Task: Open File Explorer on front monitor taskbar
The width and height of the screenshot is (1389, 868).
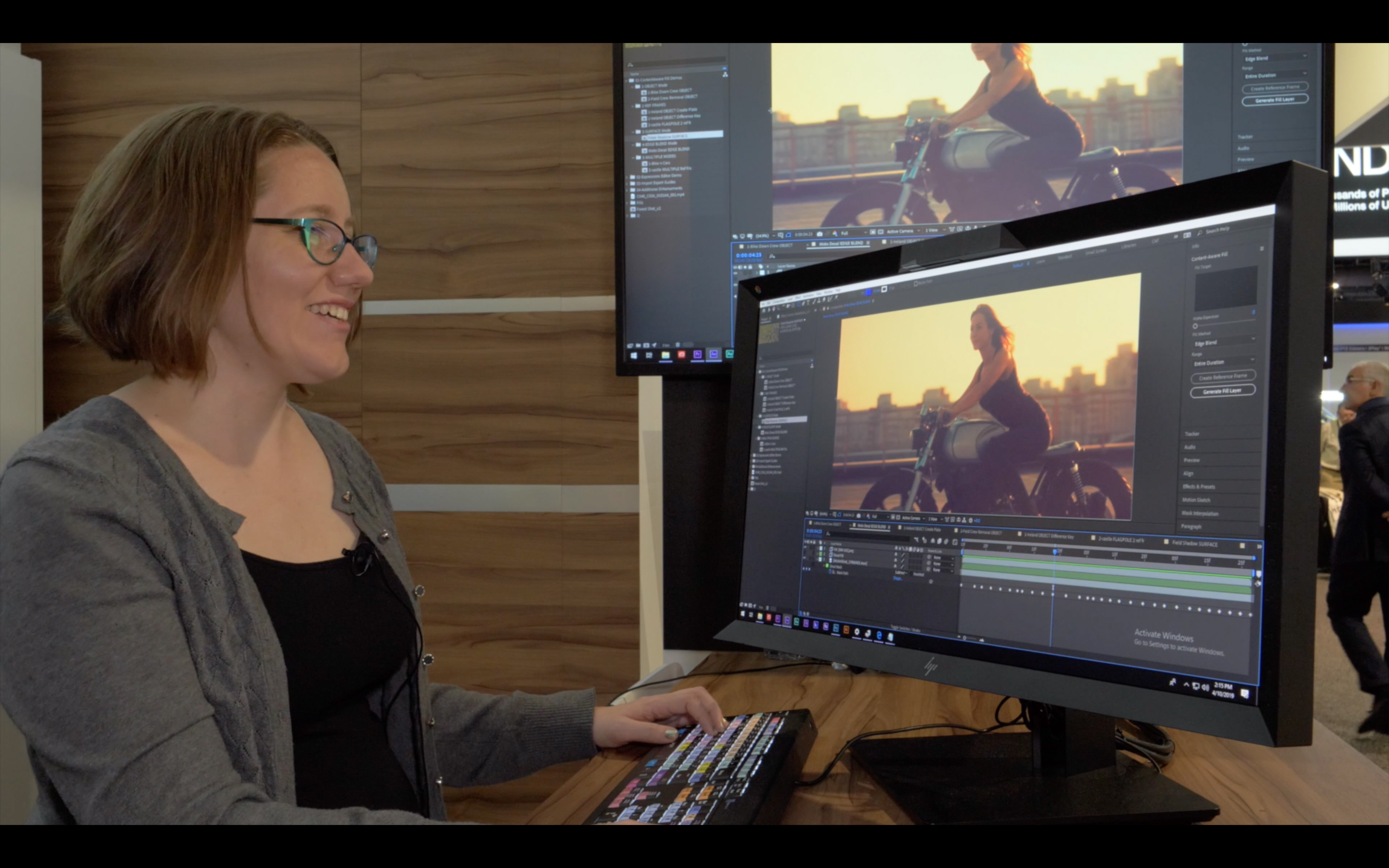Action: click(761, 617)
